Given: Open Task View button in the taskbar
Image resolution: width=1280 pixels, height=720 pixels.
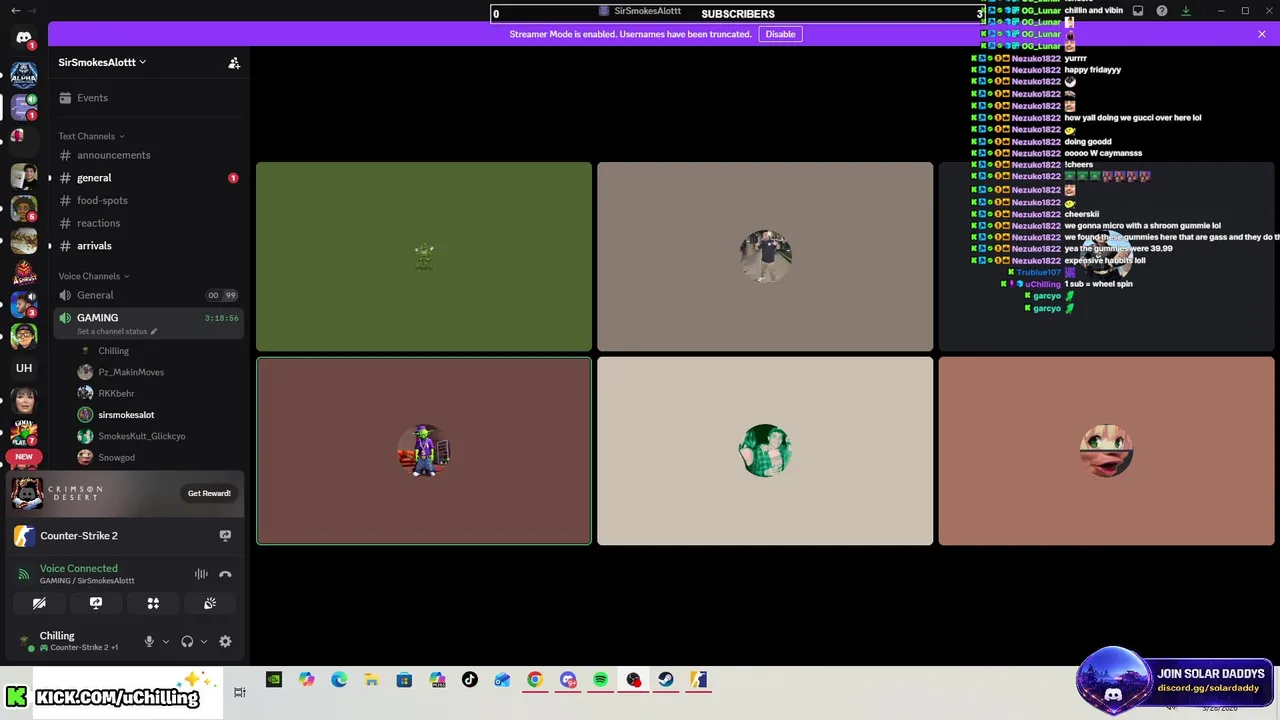Looking at the screenshot, I should (240, 692).
